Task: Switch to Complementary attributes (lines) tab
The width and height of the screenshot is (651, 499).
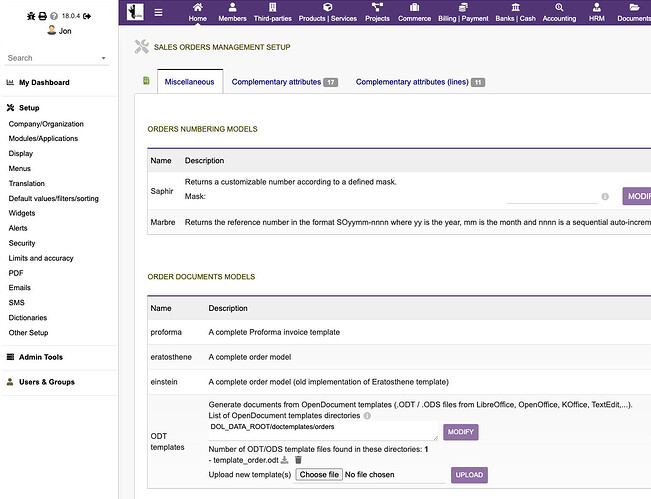Action: coord(420,82)
